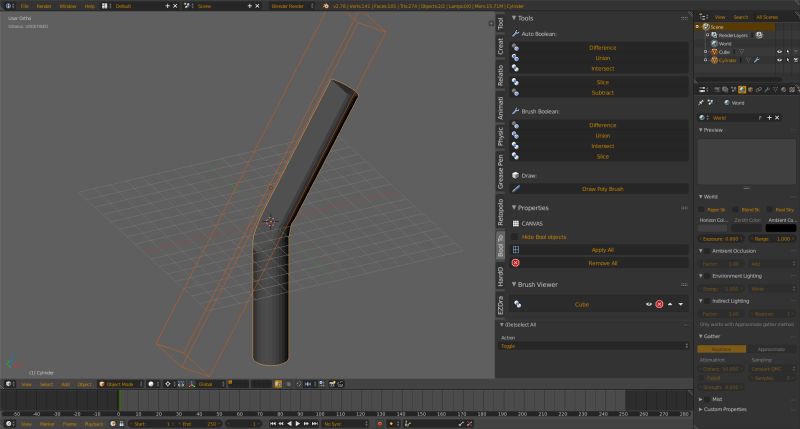Click the Exposure value slider
The width and height of the screenshot is (800, 429).
[x=721, y=239]
